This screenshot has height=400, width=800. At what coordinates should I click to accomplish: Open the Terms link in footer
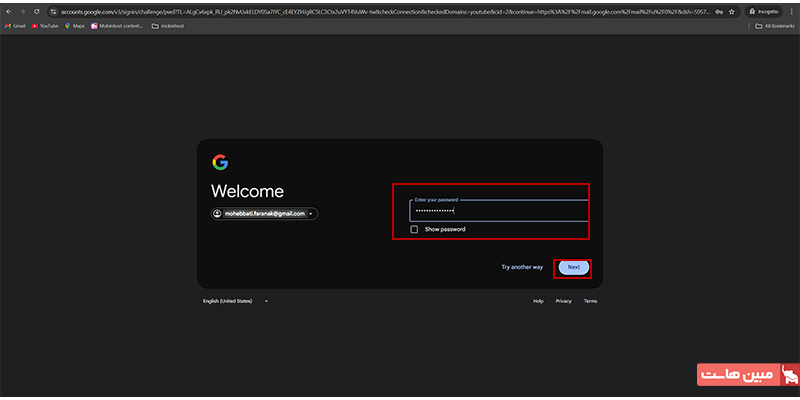click(x=590, y=302)
